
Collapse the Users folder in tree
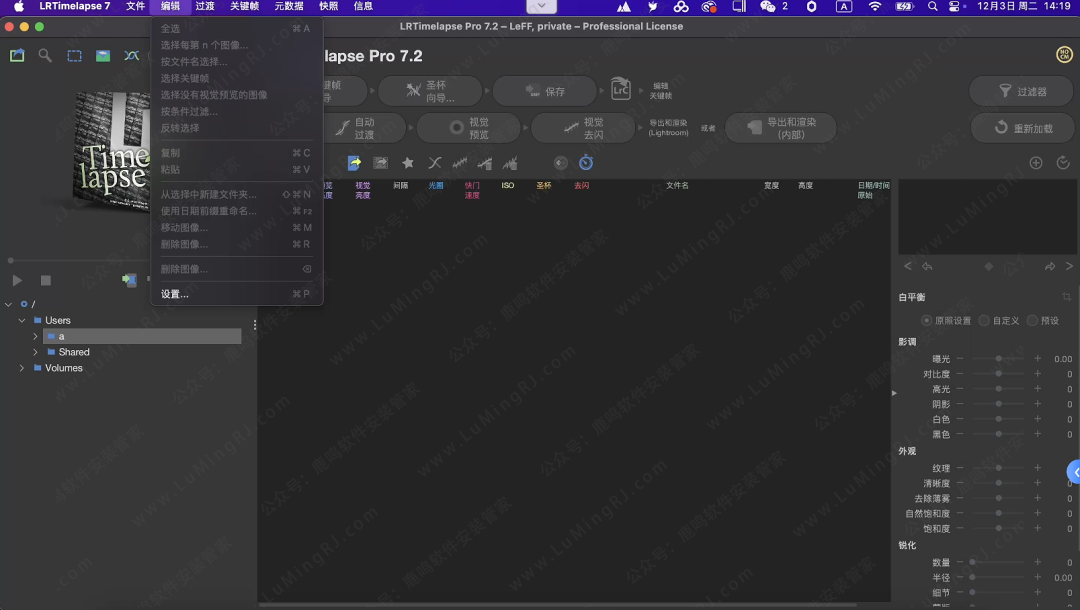pyautogui.click(x=22, y=321)
